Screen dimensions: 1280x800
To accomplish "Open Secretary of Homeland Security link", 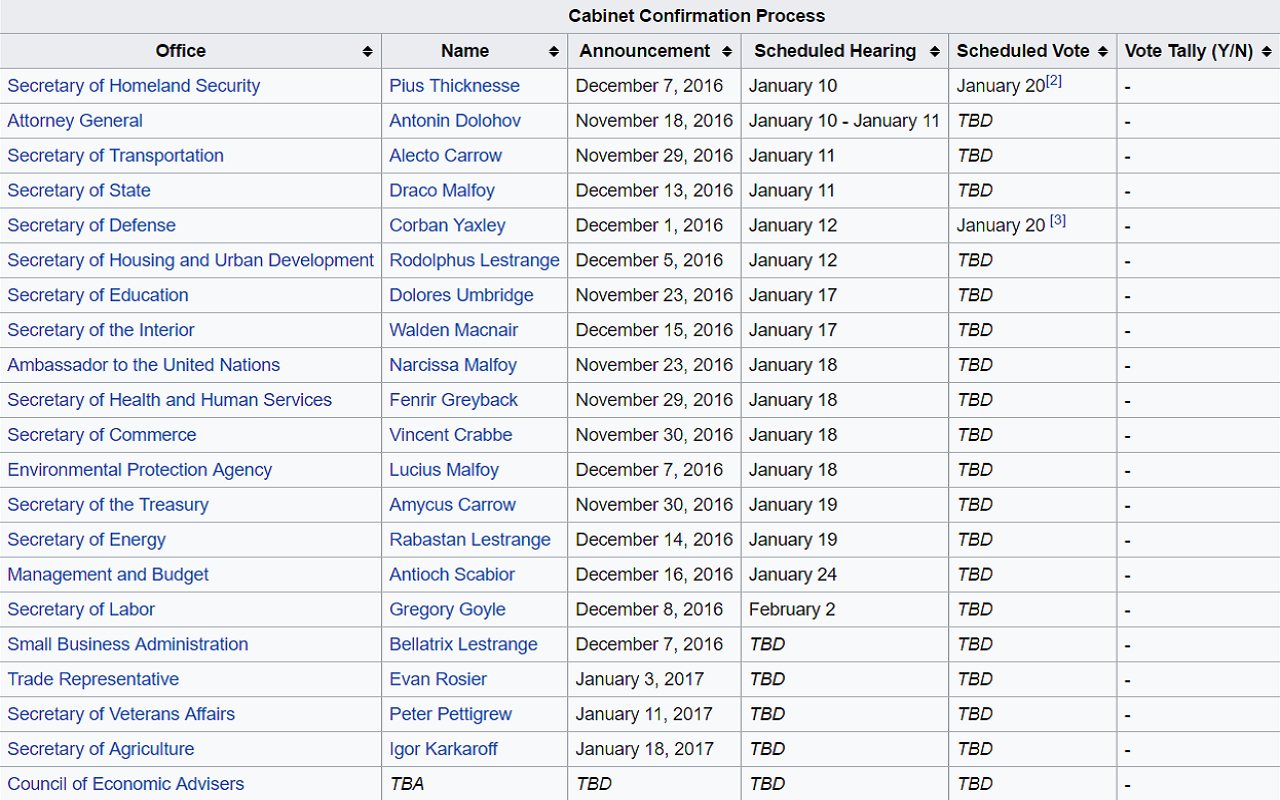I will [x=133, y=86].
